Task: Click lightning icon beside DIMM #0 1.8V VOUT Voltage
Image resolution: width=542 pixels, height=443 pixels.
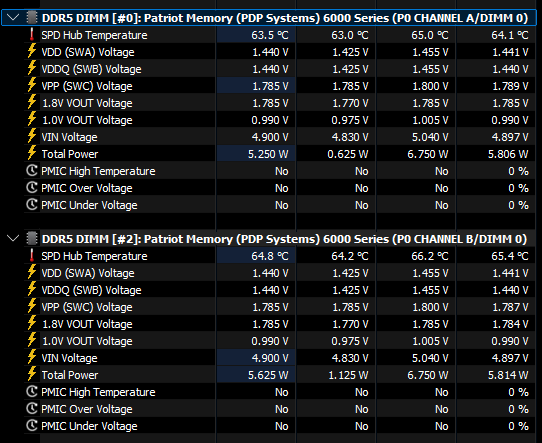Action: [32, 102]
